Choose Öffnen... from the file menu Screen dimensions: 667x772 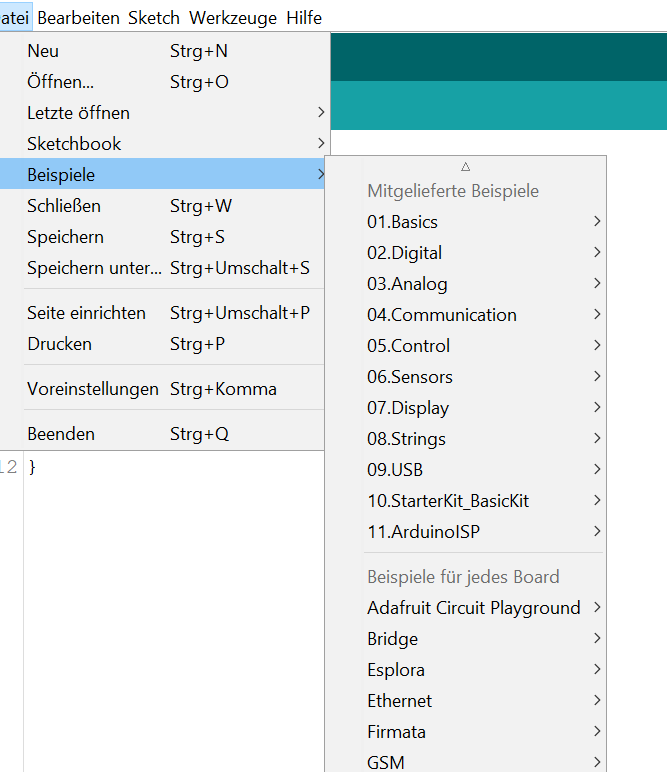click(x=60, y=82)
